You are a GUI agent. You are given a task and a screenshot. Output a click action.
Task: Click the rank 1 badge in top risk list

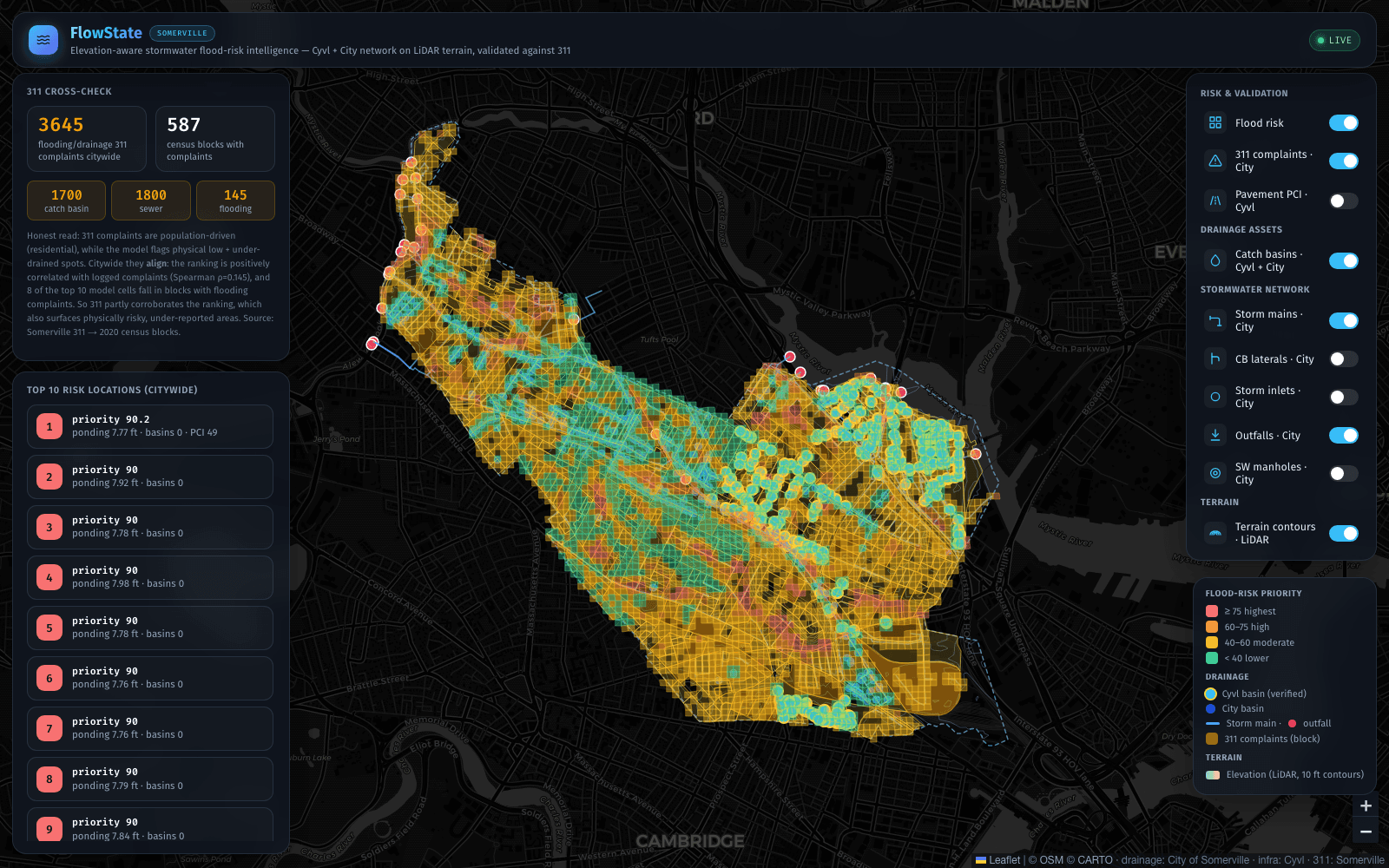point(49,426)
